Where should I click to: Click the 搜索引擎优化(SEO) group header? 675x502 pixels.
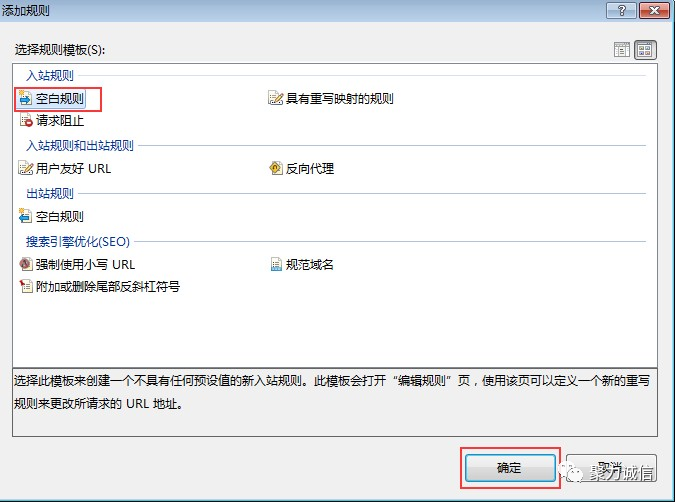(x=78, y=242)
